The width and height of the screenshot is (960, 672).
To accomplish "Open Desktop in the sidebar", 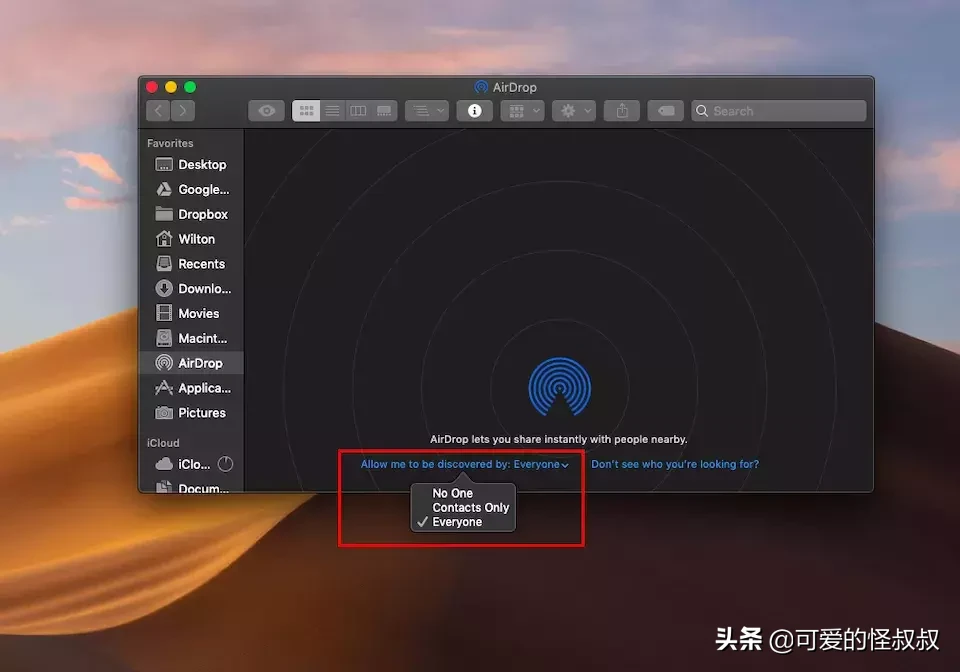I will (x=192, y=165).
